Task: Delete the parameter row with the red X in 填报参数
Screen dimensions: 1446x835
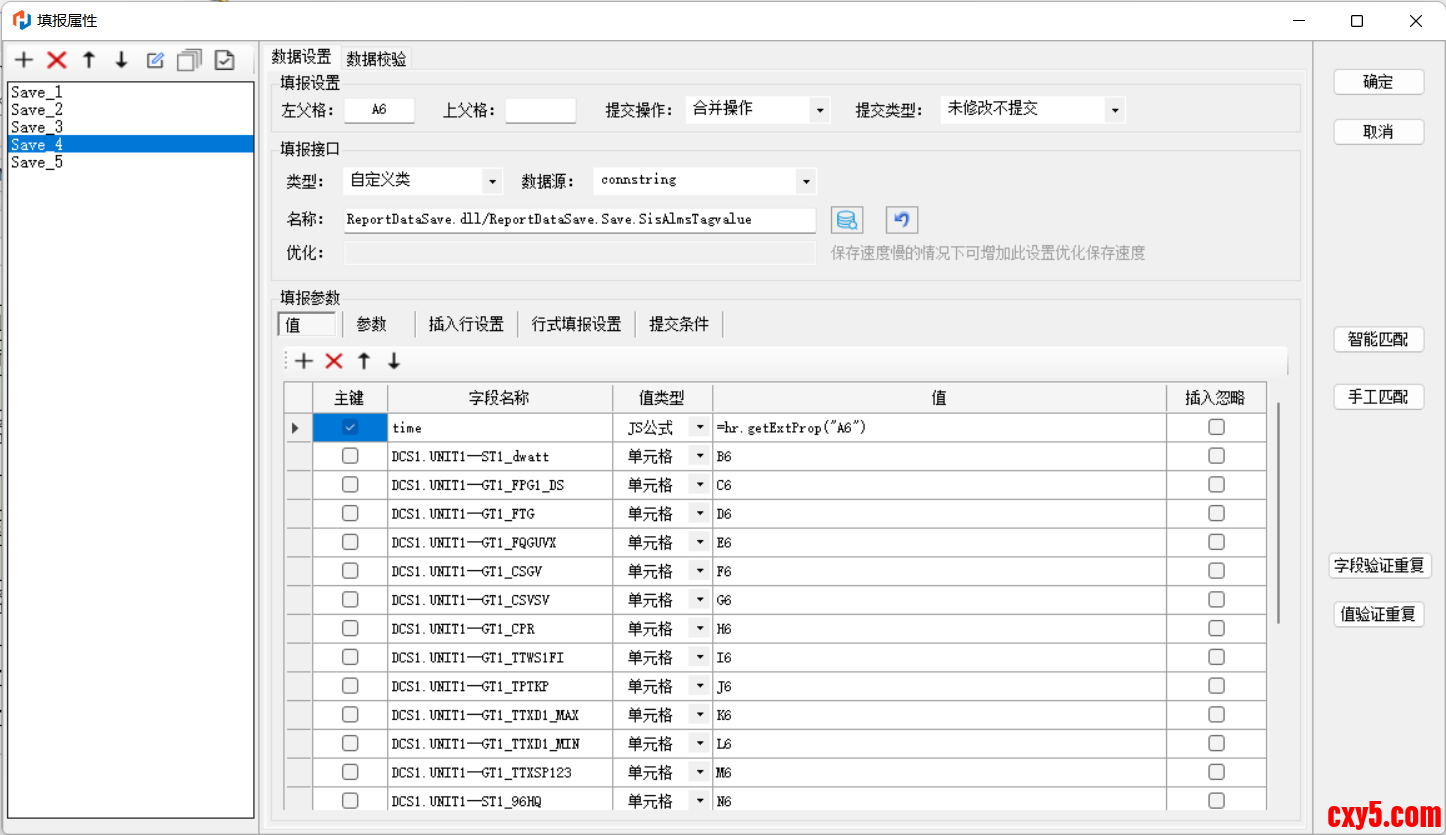Action: pos(334,361)
